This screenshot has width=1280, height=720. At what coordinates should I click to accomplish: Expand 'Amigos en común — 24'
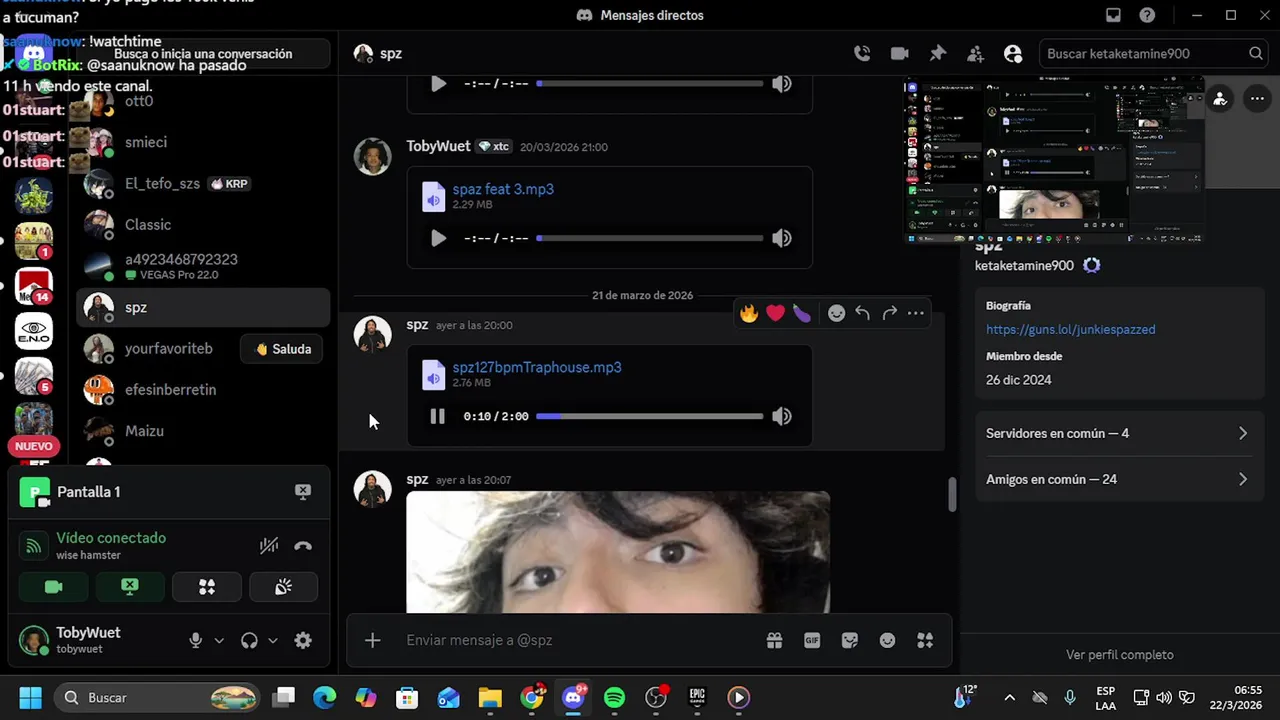click(1118, 479)
